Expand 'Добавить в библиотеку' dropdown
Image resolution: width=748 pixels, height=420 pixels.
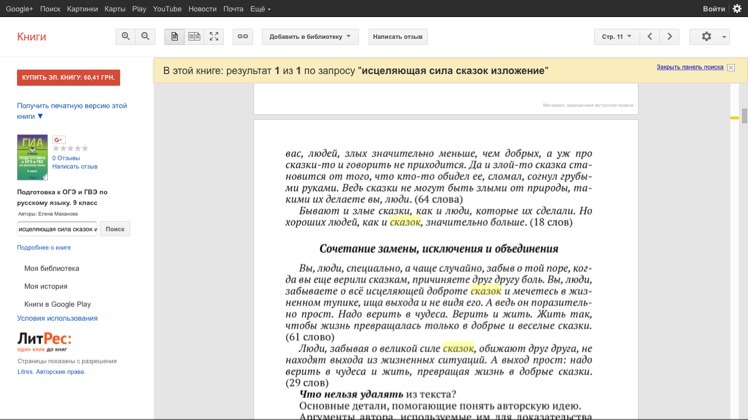click(310, 37)
